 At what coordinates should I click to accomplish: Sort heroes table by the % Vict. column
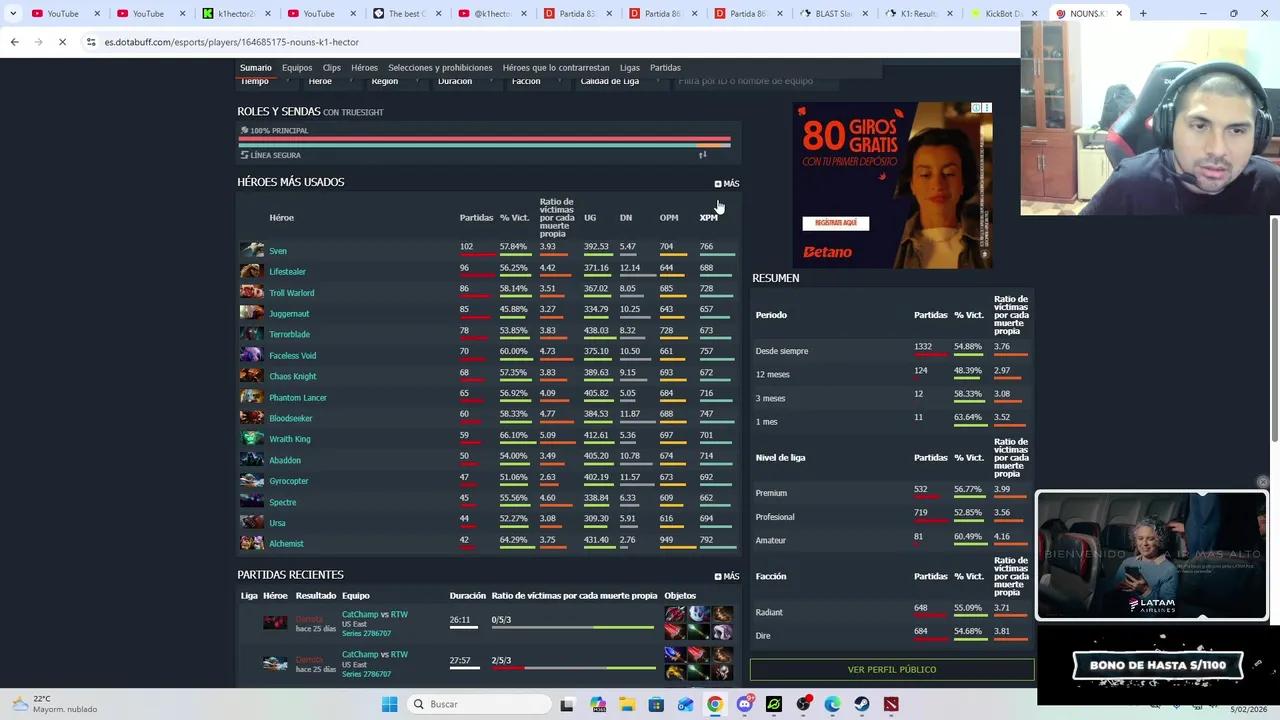(514, 218)
